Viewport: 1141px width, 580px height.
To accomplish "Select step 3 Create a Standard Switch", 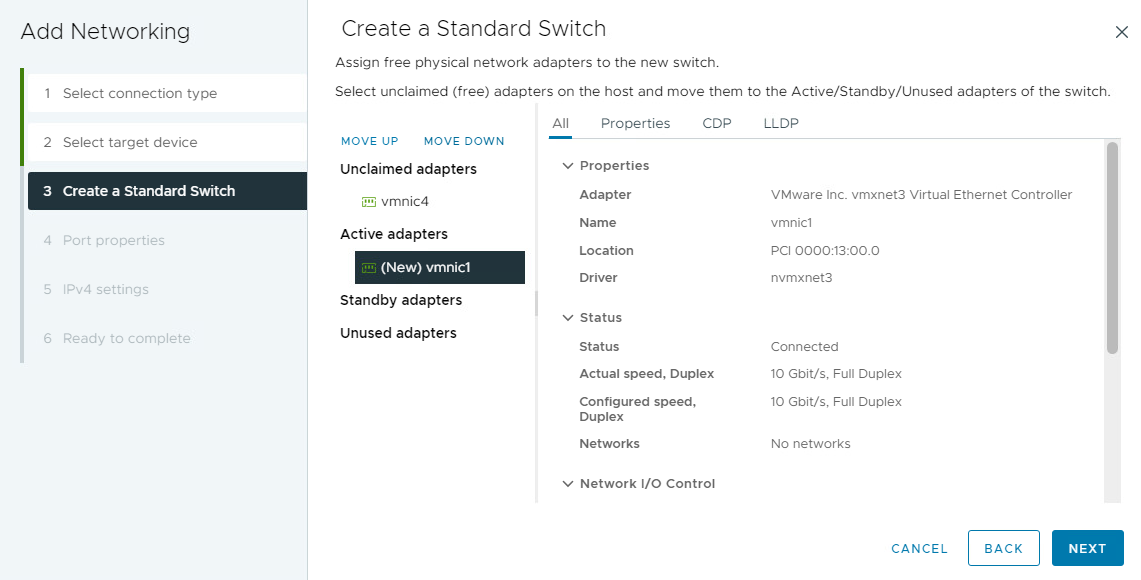I will [167, 191].
